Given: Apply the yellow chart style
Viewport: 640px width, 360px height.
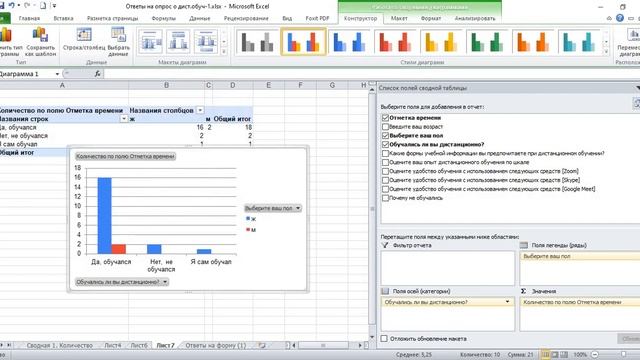Looking at the screenshot, I should 441,42.
